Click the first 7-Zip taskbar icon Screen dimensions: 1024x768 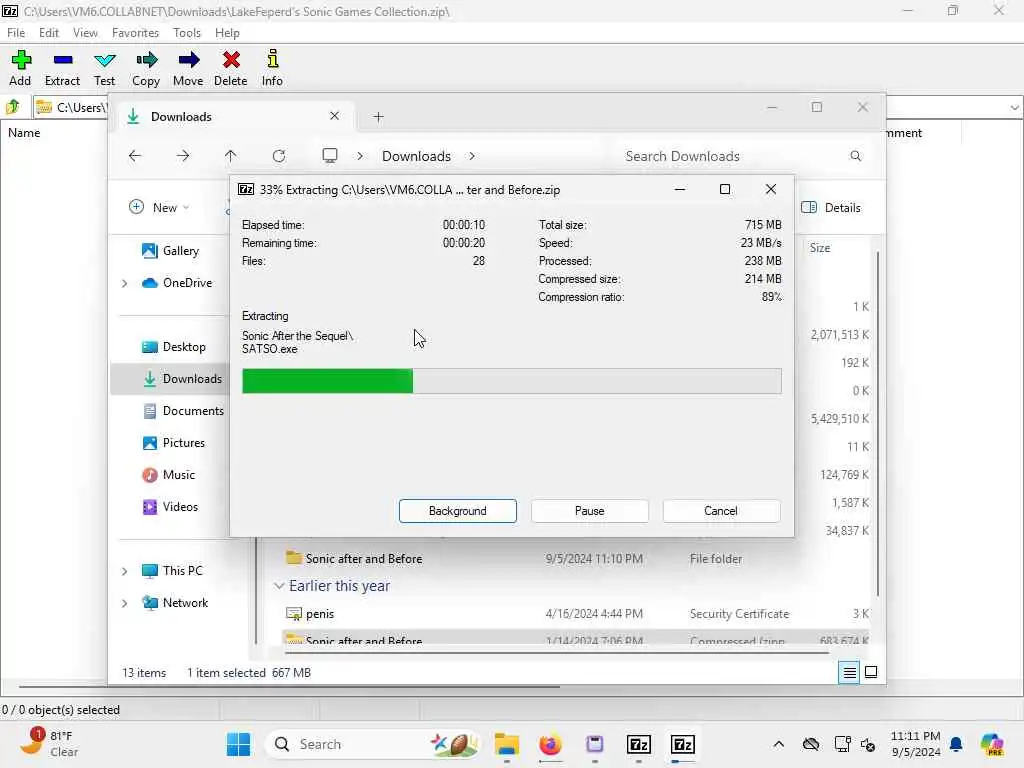click(x=639, y=744)
